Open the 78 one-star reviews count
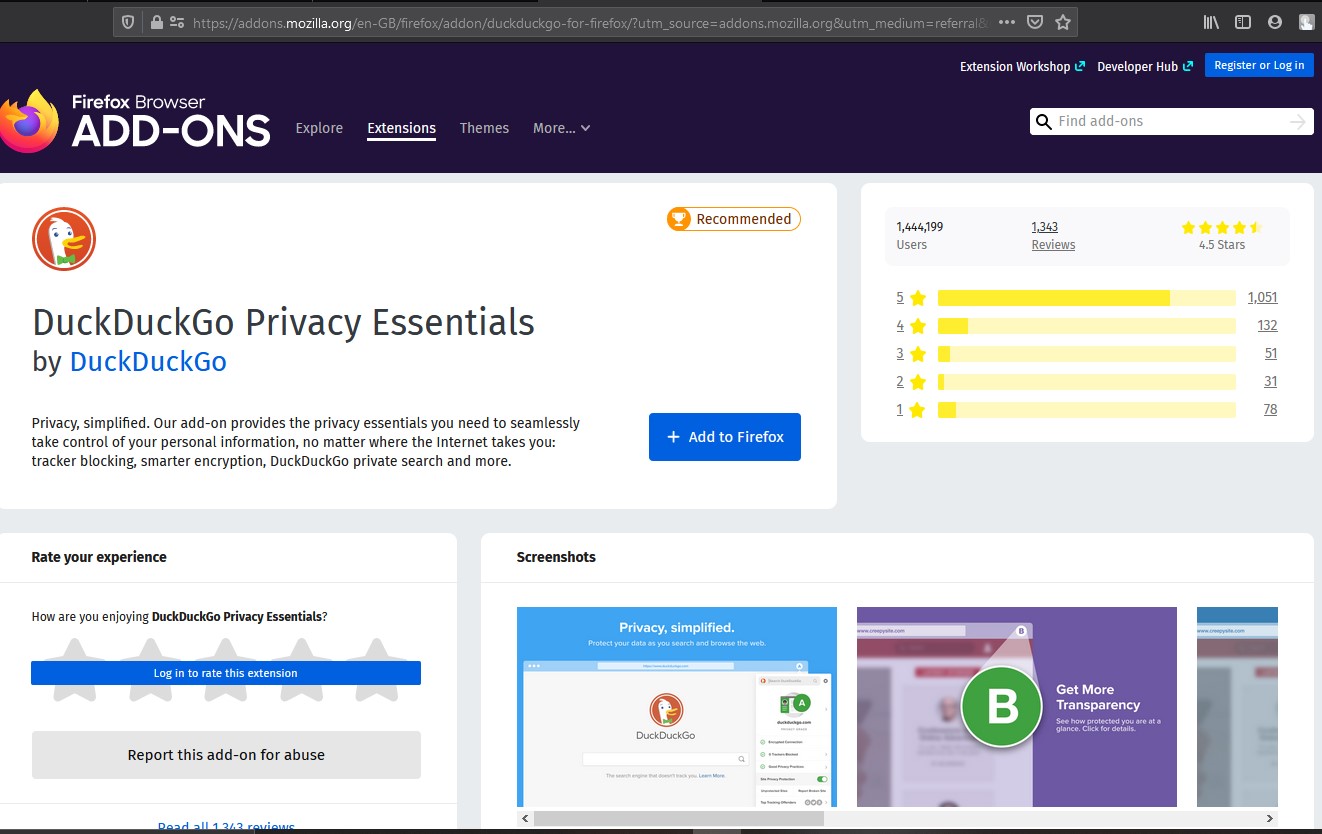This screenshot has height=834, width=1322. (x=1271, y=410)
